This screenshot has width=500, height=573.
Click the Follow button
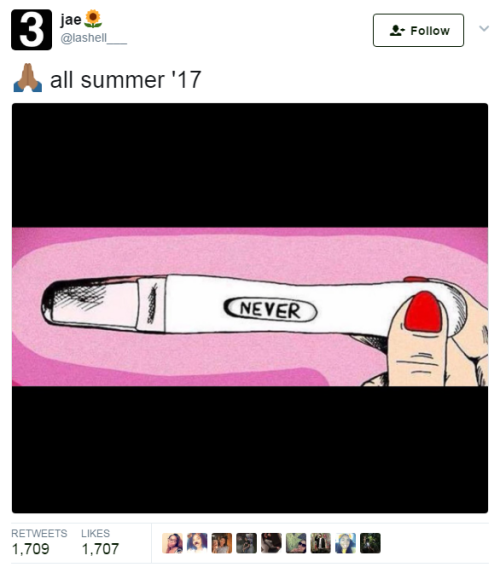click(x=418, y=30)
